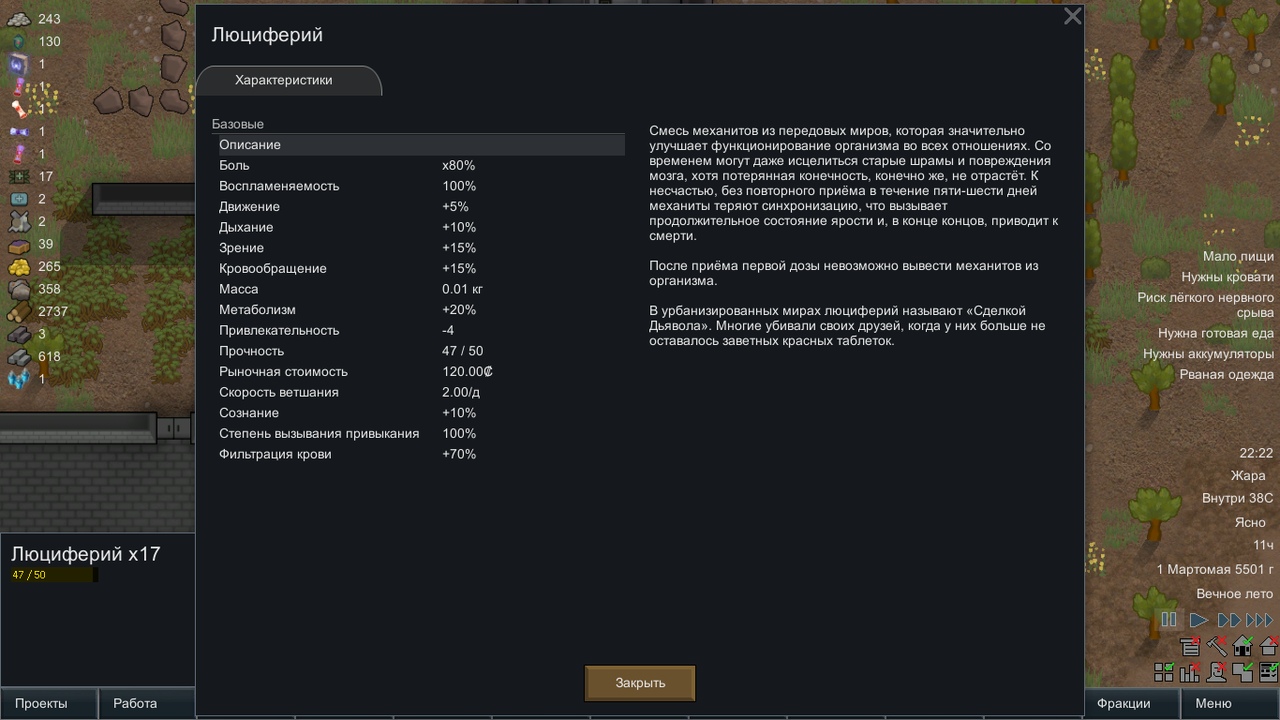The image size is (1280, 720).
Task: Set game speed to normal play
Action: 1198,620
